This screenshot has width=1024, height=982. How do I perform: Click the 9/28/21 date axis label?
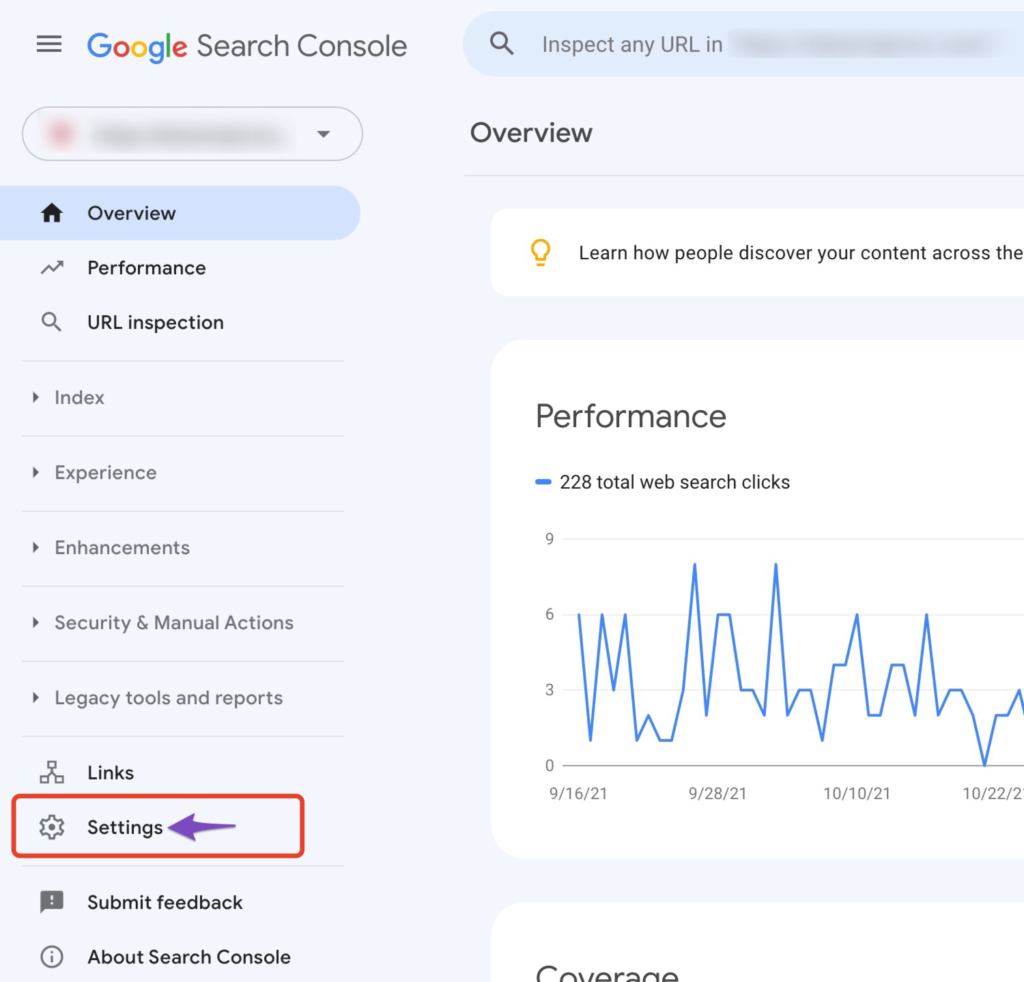(717, 793)
